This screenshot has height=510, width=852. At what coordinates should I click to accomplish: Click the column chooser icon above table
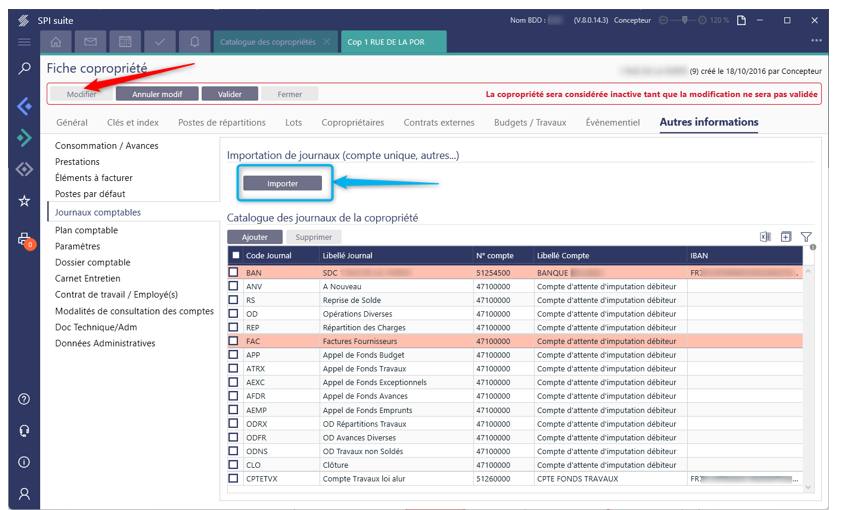click(786, 237)
